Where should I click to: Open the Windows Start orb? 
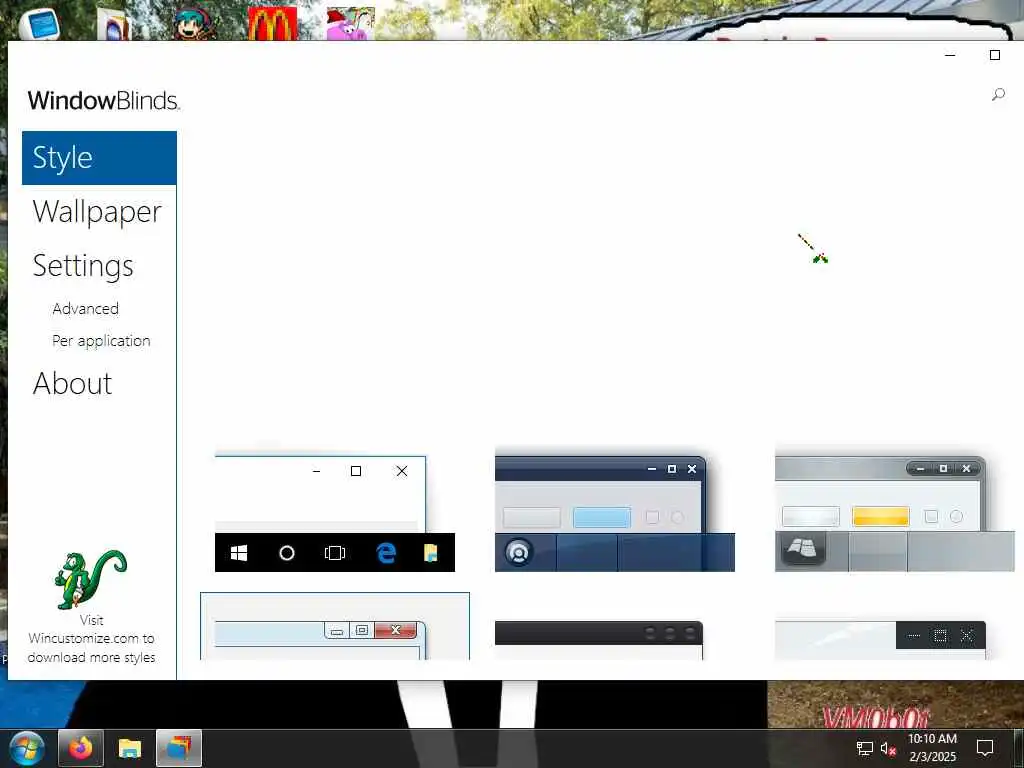point(27,748)
